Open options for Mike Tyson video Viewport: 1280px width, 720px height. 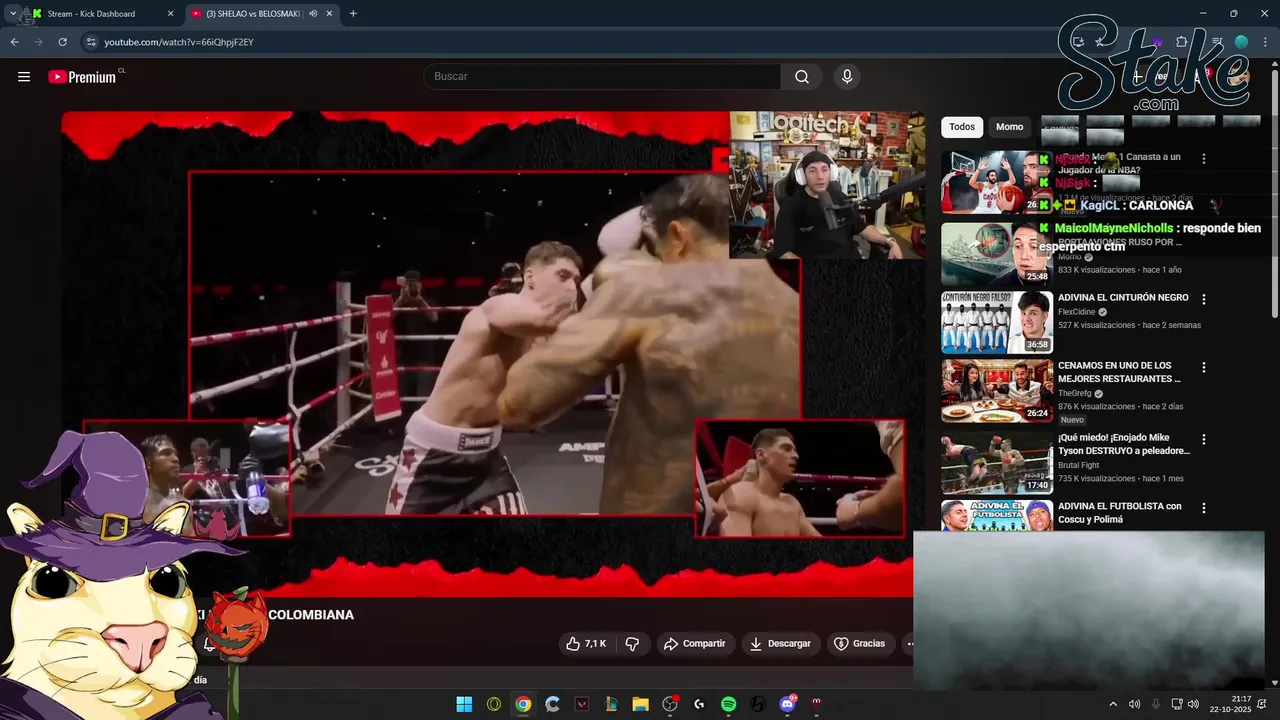[1204, 439]
